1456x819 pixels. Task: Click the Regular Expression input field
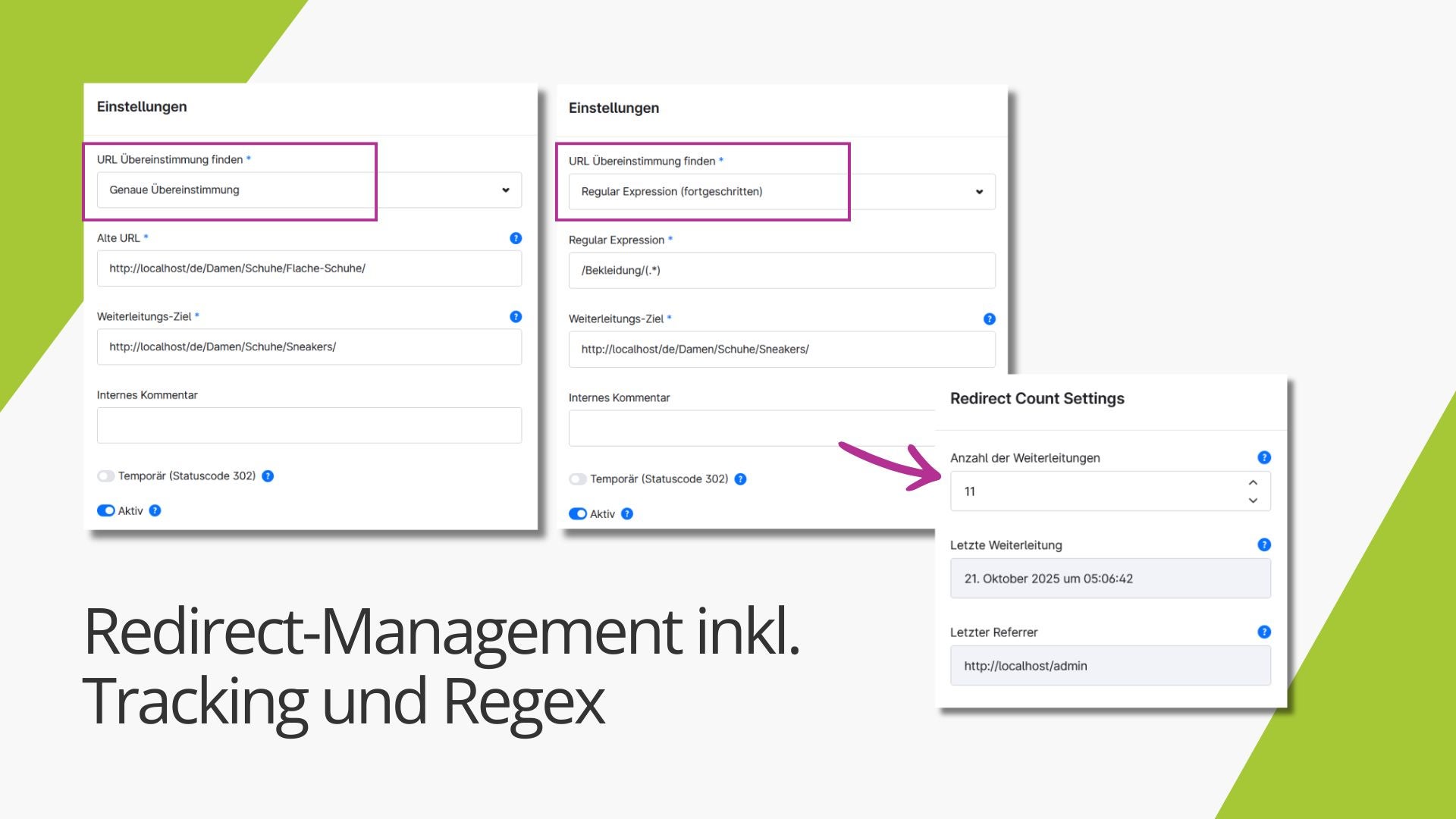(x=781, y=271)
